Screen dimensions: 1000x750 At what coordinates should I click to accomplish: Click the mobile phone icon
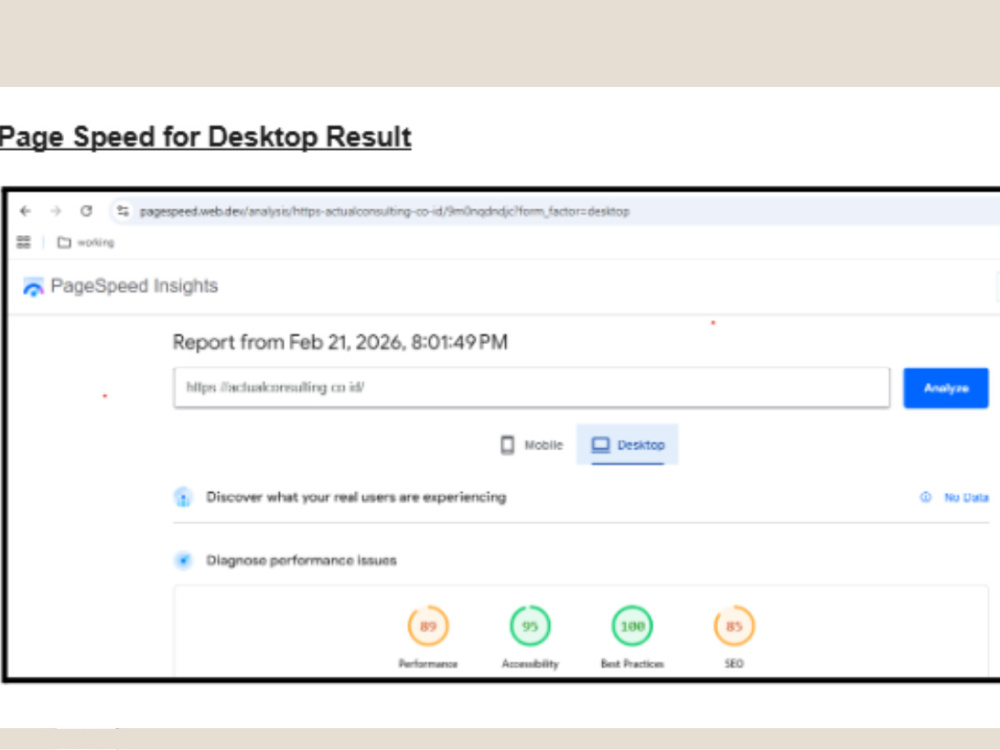507,445
